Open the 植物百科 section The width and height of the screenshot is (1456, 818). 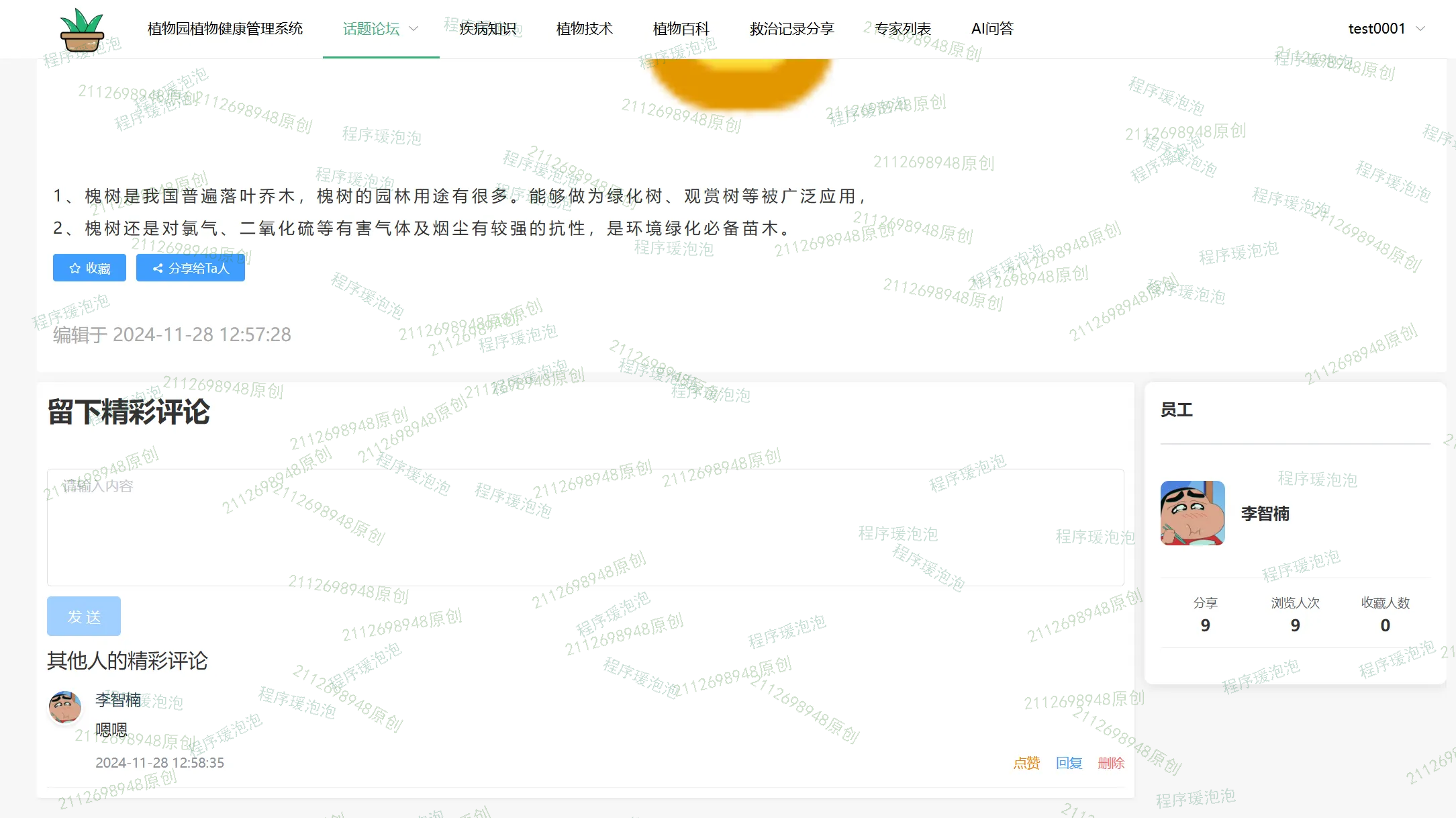tap(681, 29)
